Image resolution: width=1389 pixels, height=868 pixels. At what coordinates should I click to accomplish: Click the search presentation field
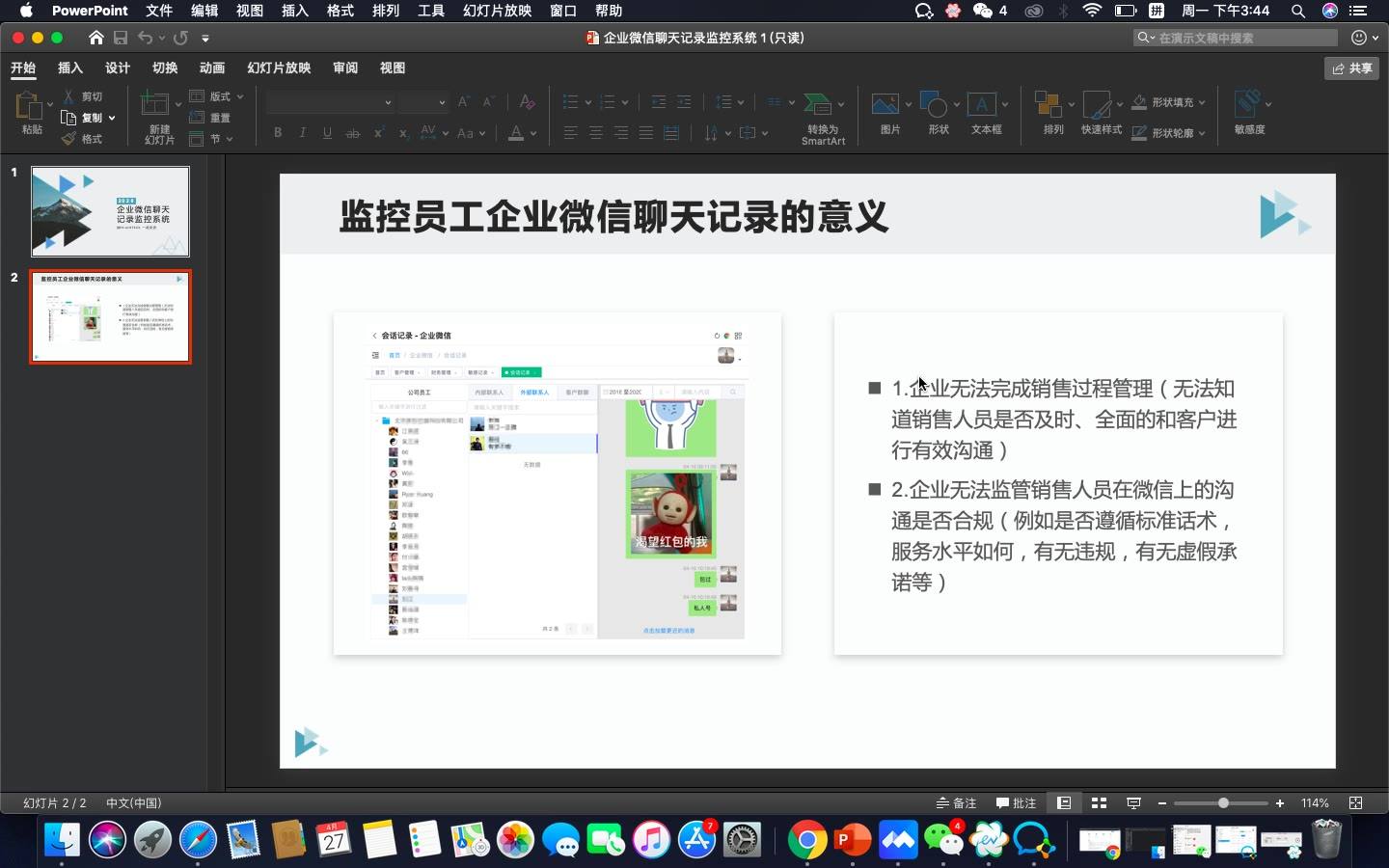[1236, 38]
